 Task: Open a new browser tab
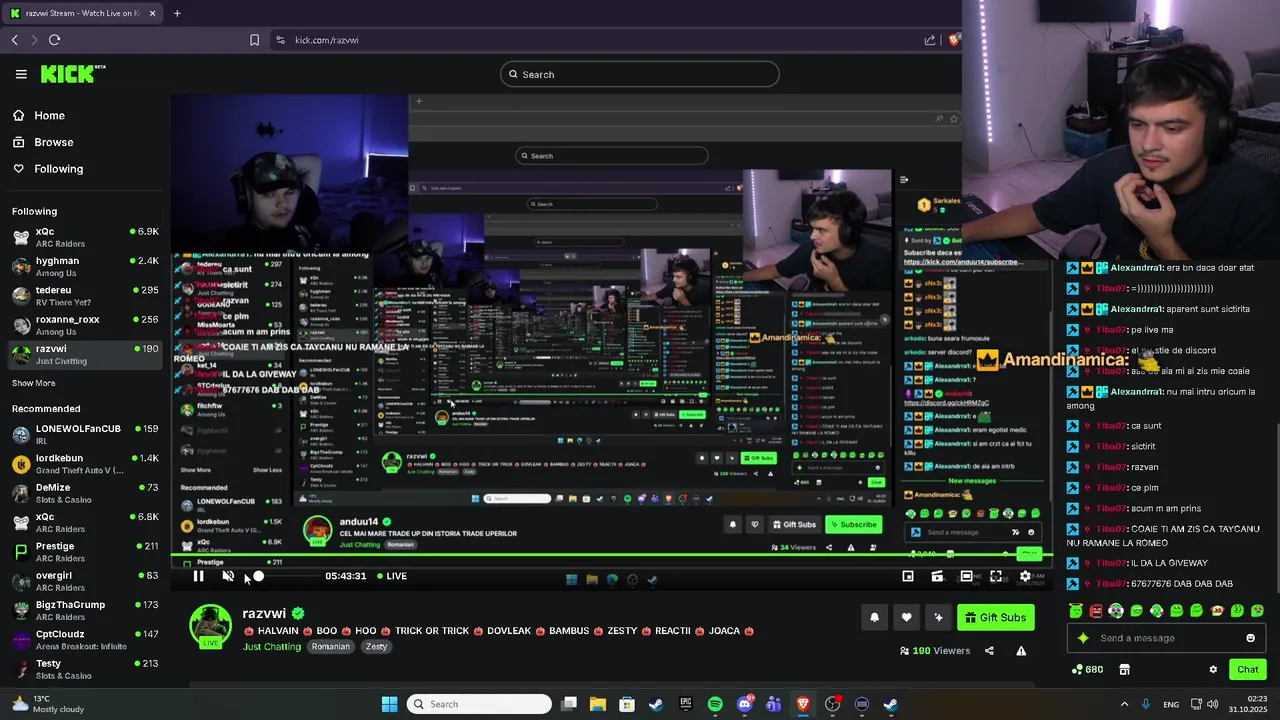pos(177,13)
